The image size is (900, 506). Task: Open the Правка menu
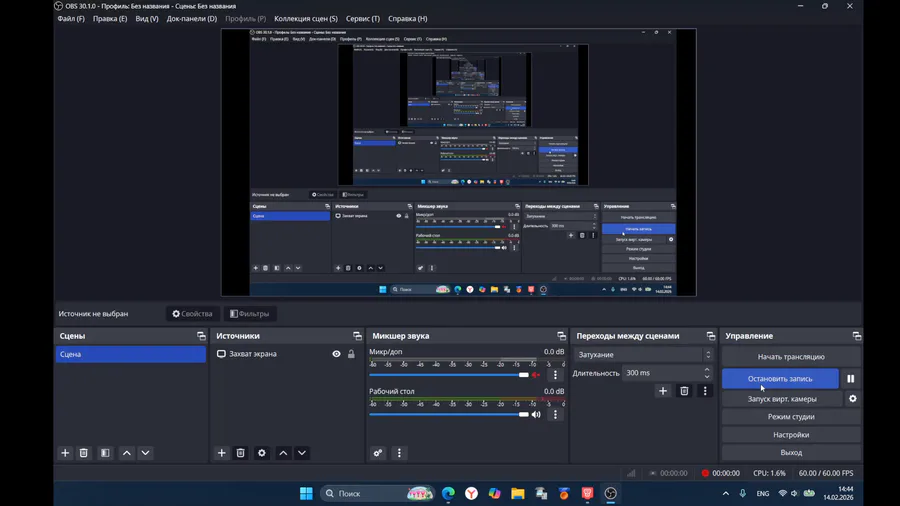[110, 18]
